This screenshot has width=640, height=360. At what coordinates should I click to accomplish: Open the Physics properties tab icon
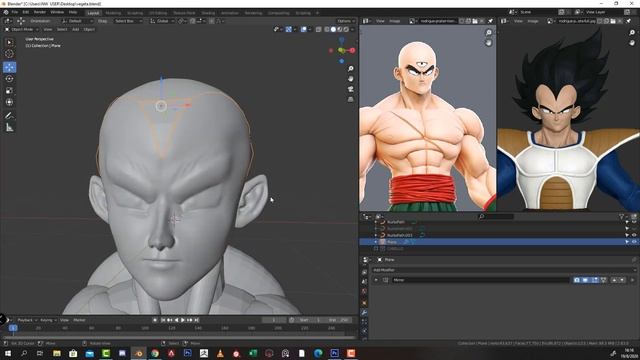click(x=364, y=331)
